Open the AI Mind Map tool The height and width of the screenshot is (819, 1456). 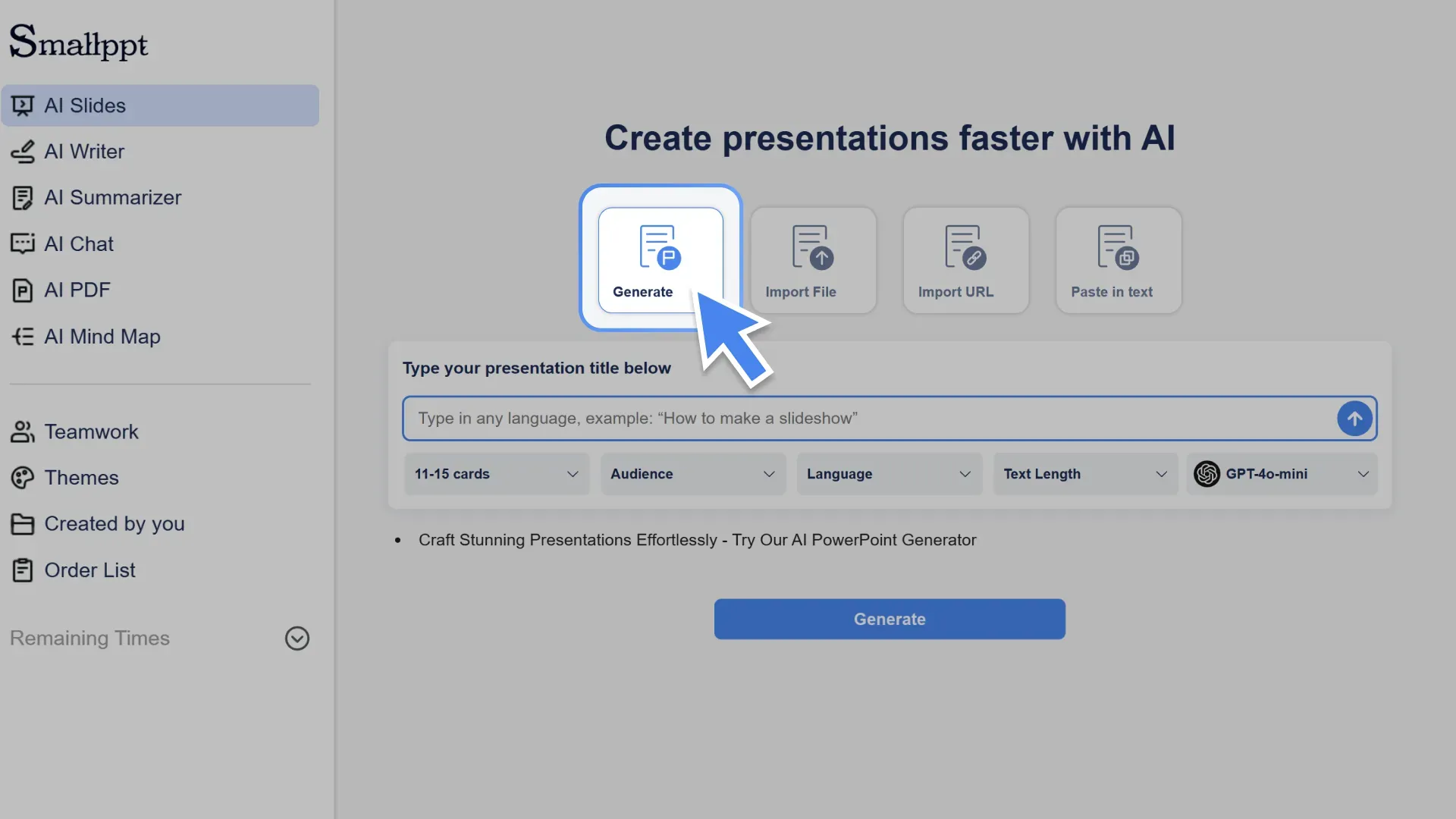[102, 336]
